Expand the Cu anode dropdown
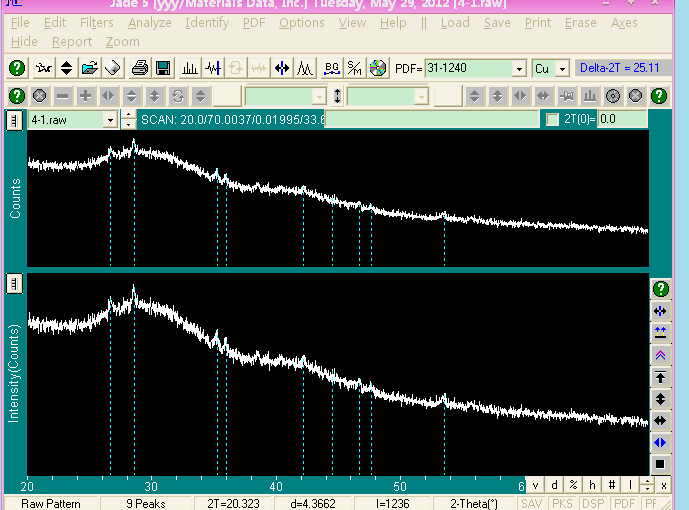The height and width of the screenshot is (510, 689). point(562,69)
